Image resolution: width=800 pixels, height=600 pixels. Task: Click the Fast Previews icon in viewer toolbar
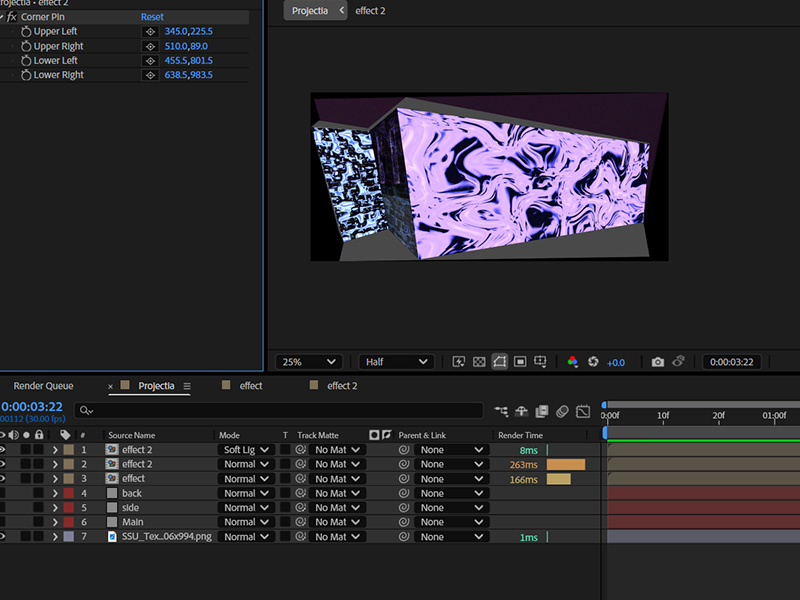tap(459, 362)
